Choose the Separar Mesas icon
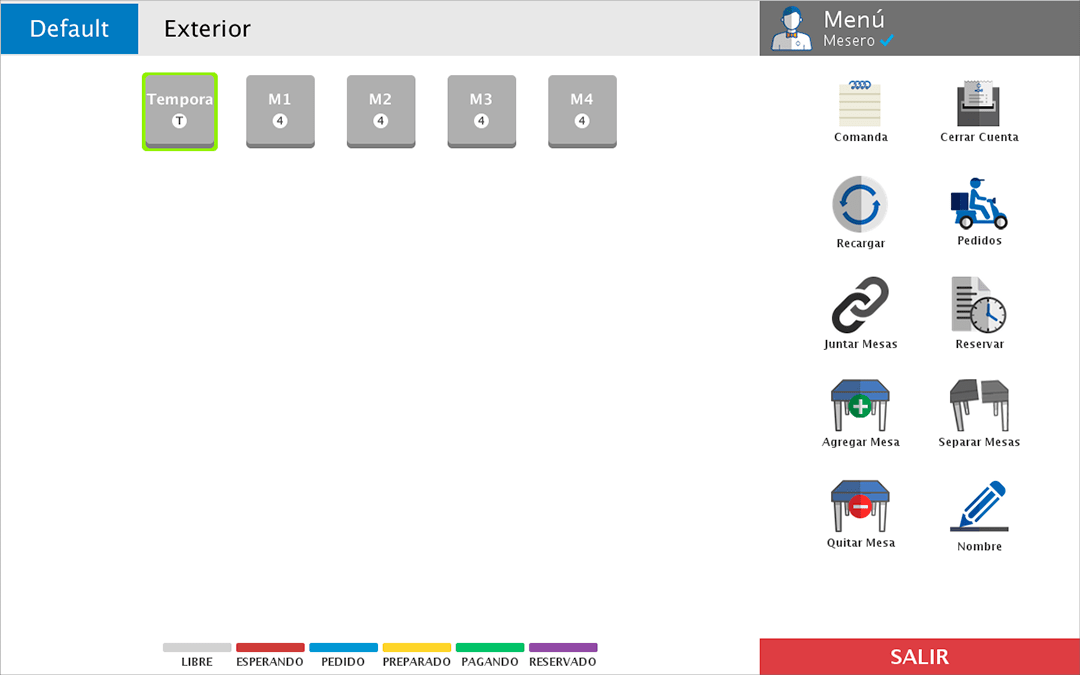Screen dimensions: 1080x675 click(x=978, y=405)
